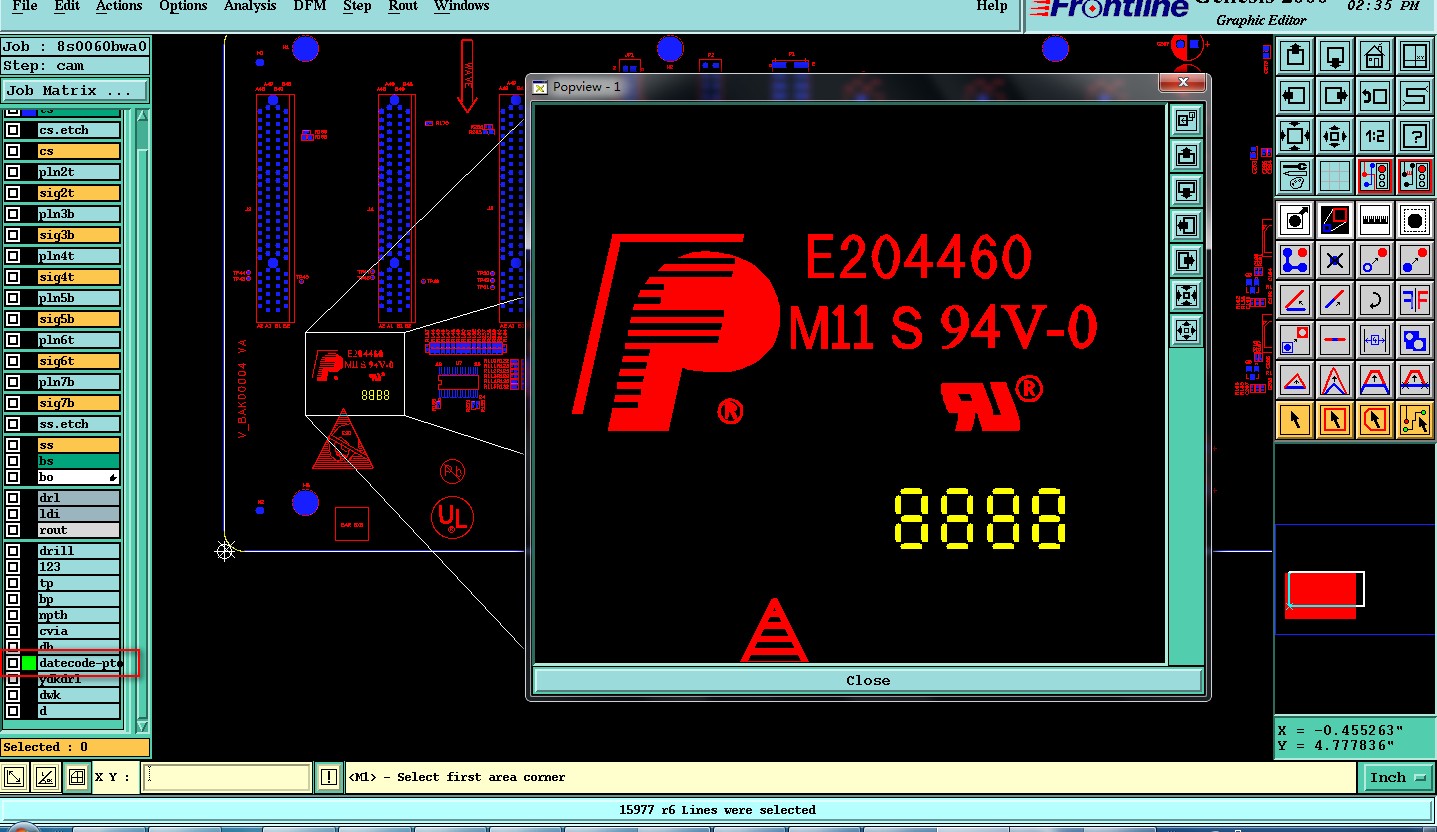The width and height of the screenshot is (1437, 832).
Task: Toggle the sig2t layer checkbox
Action: 13,193
